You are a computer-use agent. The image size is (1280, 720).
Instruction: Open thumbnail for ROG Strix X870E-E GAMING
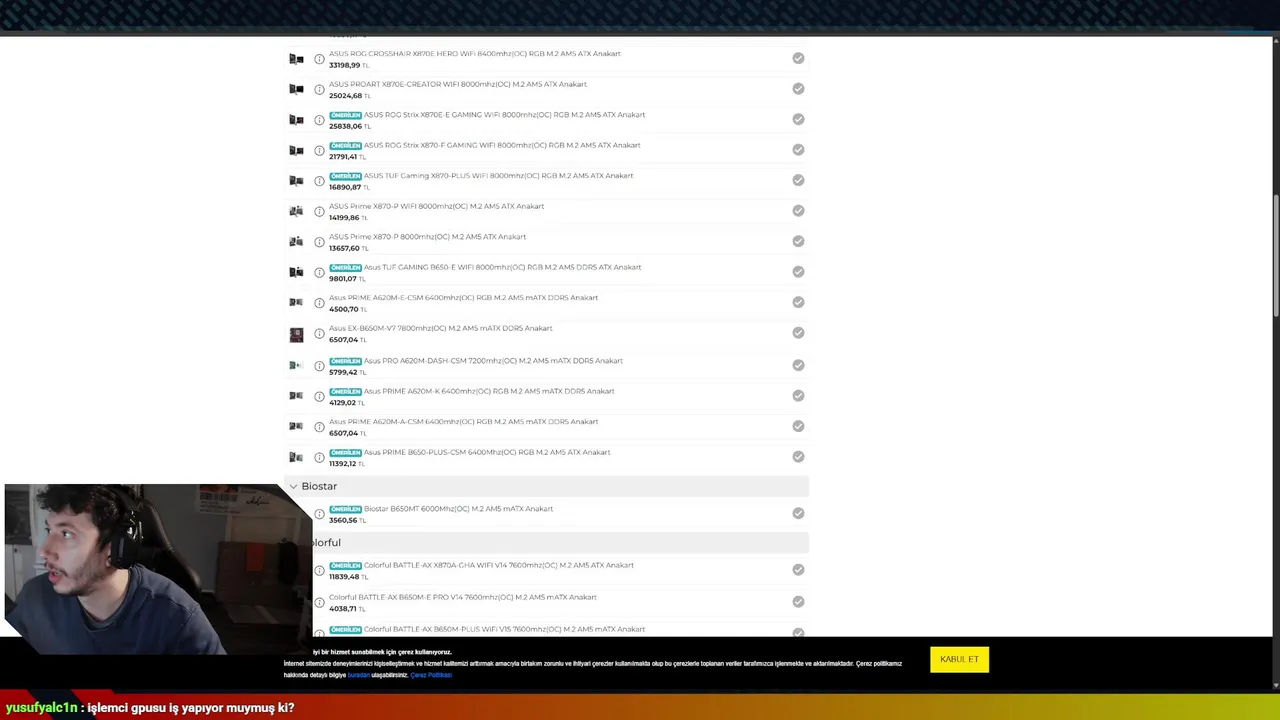[296, 120]
